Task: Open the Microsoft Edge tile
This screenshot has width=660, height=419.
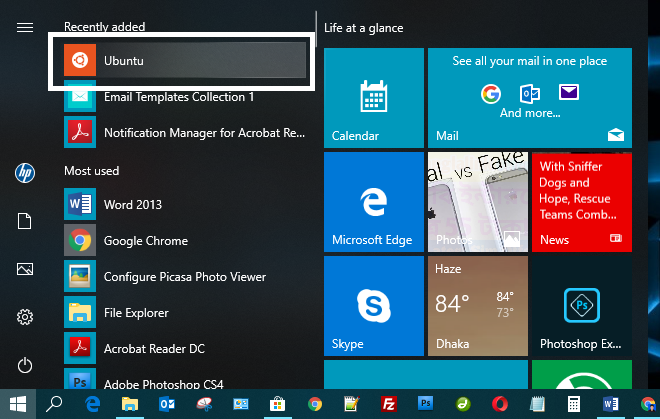Action: 374,202
